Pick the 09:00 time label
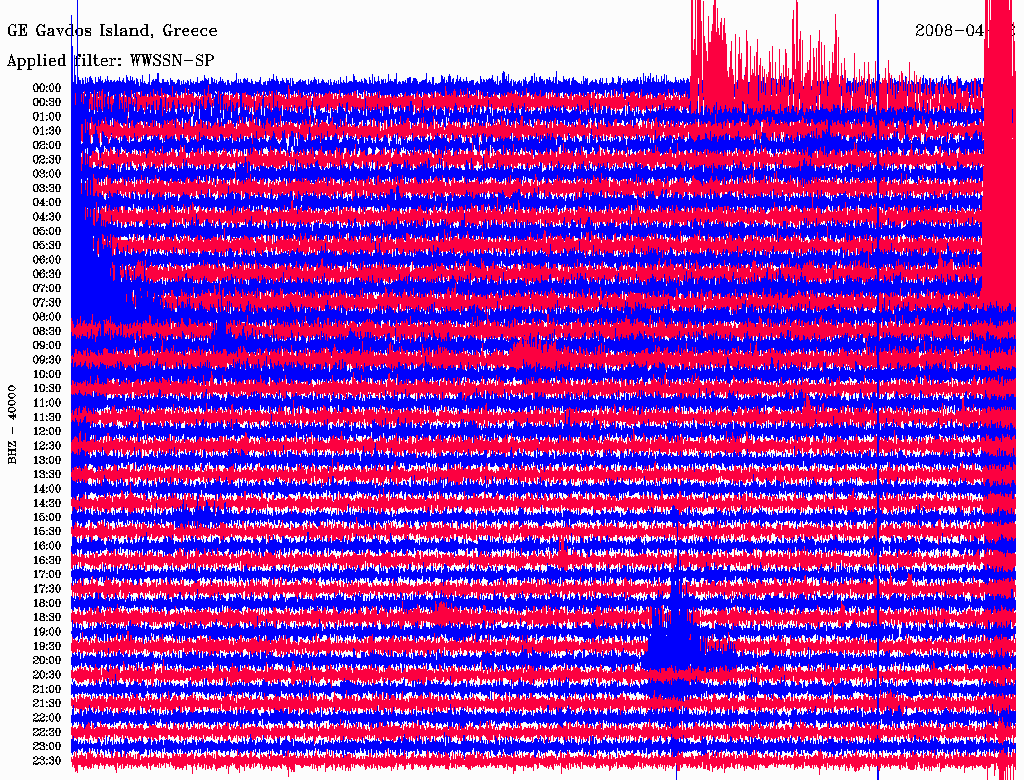 click(x=46, y=346)
